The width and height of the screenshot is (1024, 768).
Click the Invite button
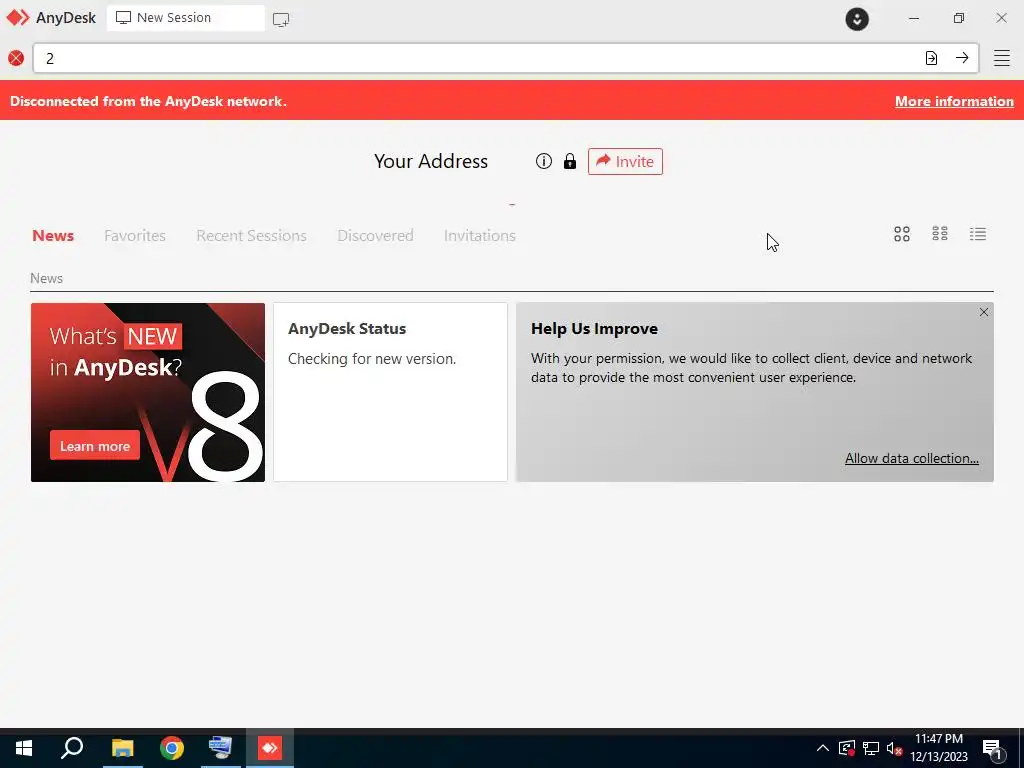pos(625,161)
